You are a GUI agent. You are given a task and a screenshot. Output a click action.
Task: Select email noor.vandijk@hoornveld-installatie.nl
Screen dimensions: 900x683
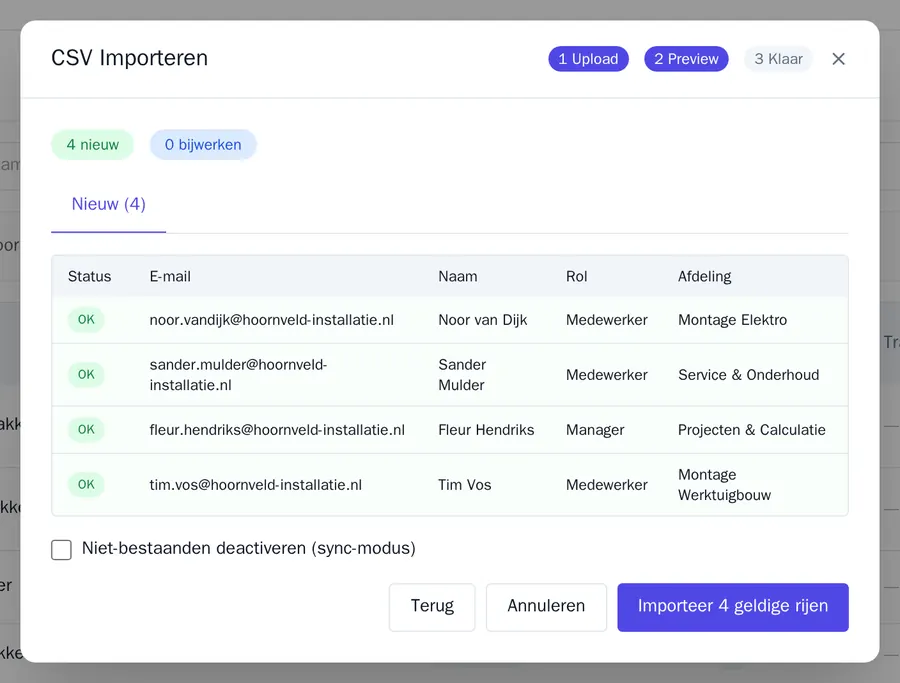271,320
